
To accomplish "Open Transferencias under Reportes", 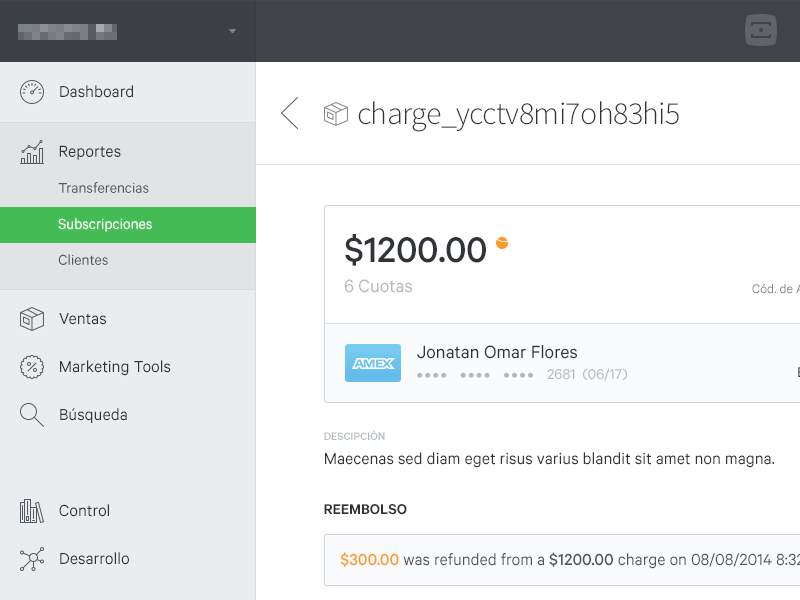I will coord(104,188).
